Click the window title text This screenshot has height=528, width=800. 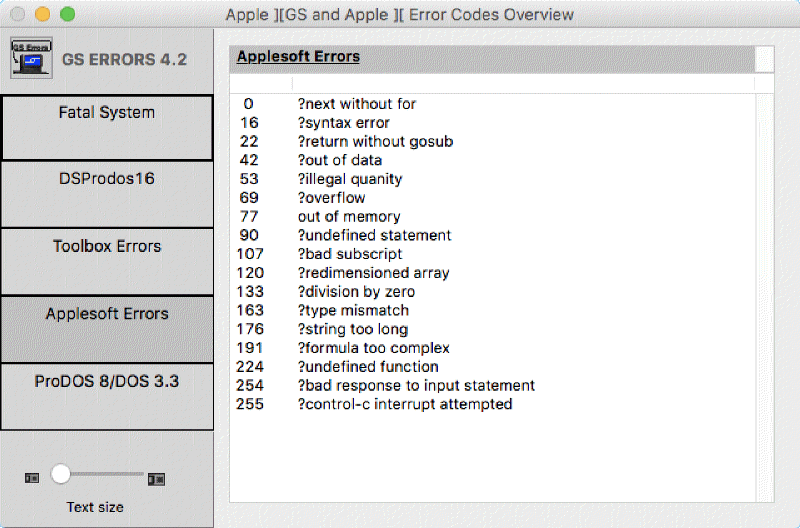pyautogui.click(x=399, y=14)
